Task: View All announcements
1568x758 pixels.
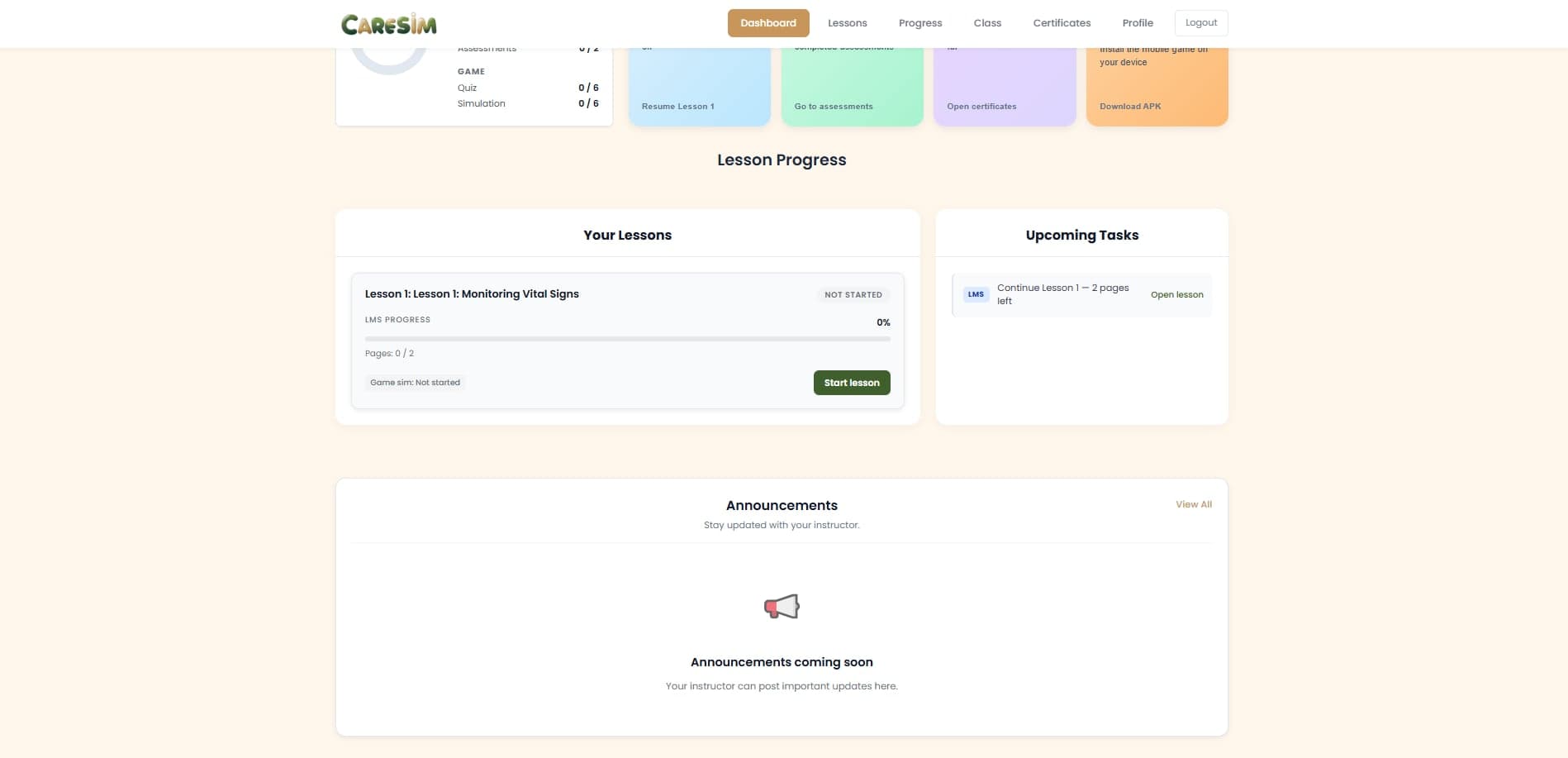Action: [1193, 504]
